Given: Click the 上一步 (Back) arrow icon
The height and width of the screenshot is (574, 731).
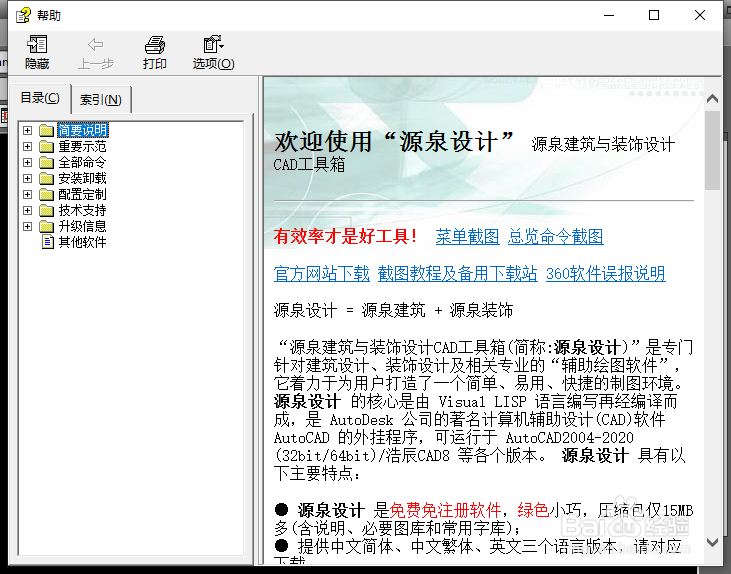Looking at the screenshot, I should (x=95, y=45).
